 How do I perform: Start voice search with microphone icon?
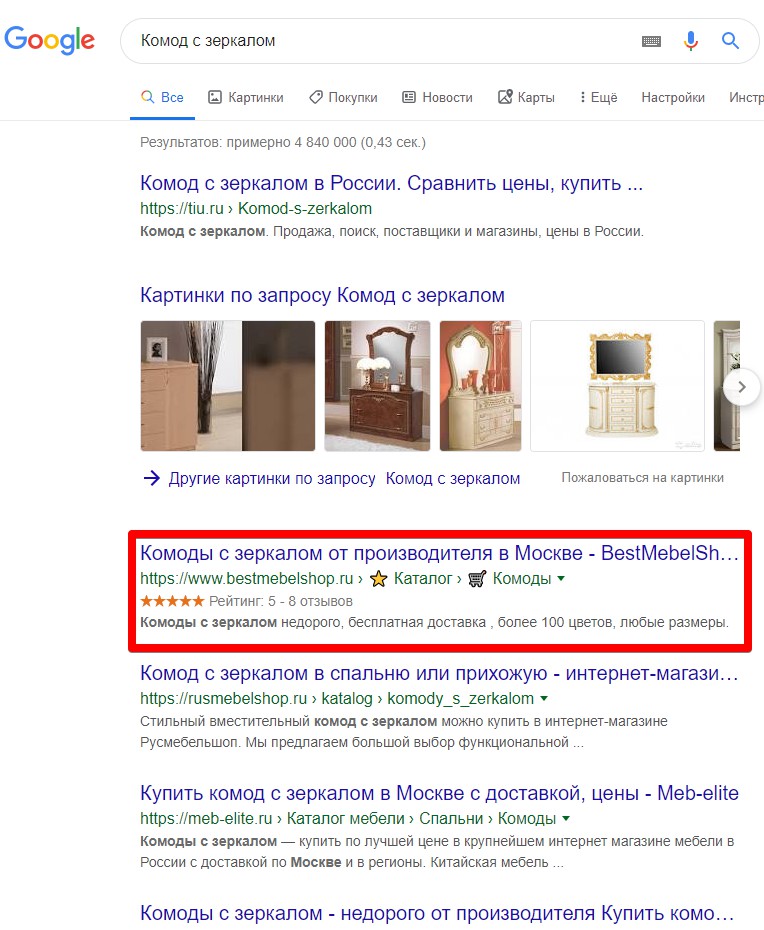pos(690,40)
